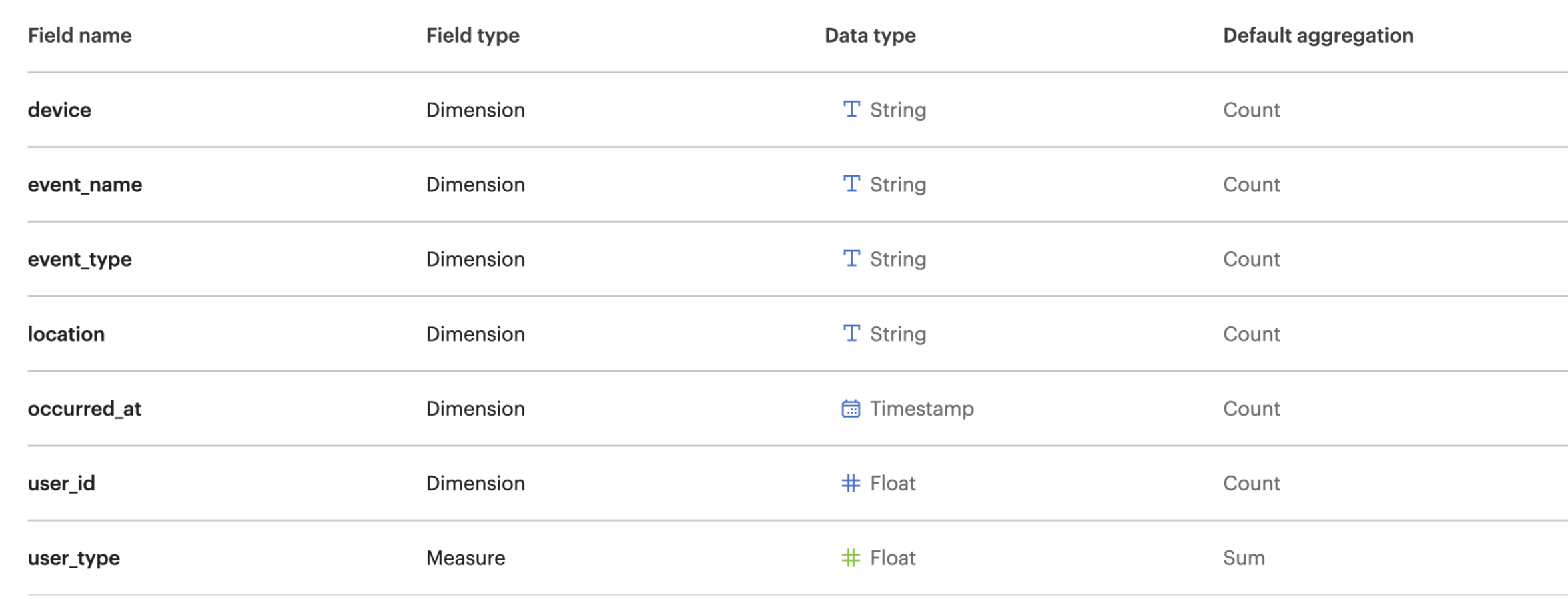Viewport: 1568px width, 599px height.
Task: Click the String type icon for event_name
Action: 851,184
